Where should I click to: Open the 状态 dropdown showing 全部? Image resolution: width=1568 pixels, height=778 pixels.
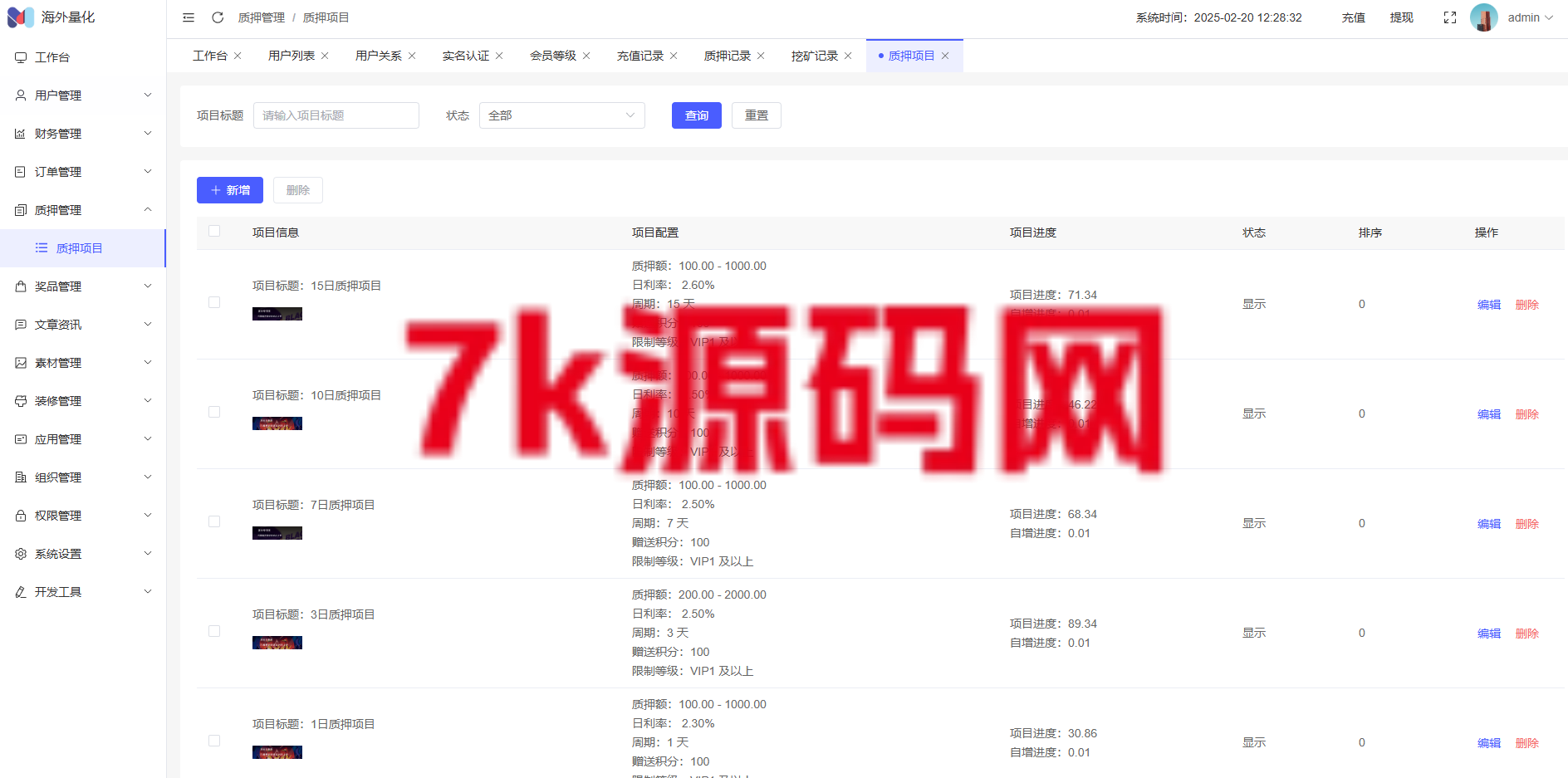[562, 115]
